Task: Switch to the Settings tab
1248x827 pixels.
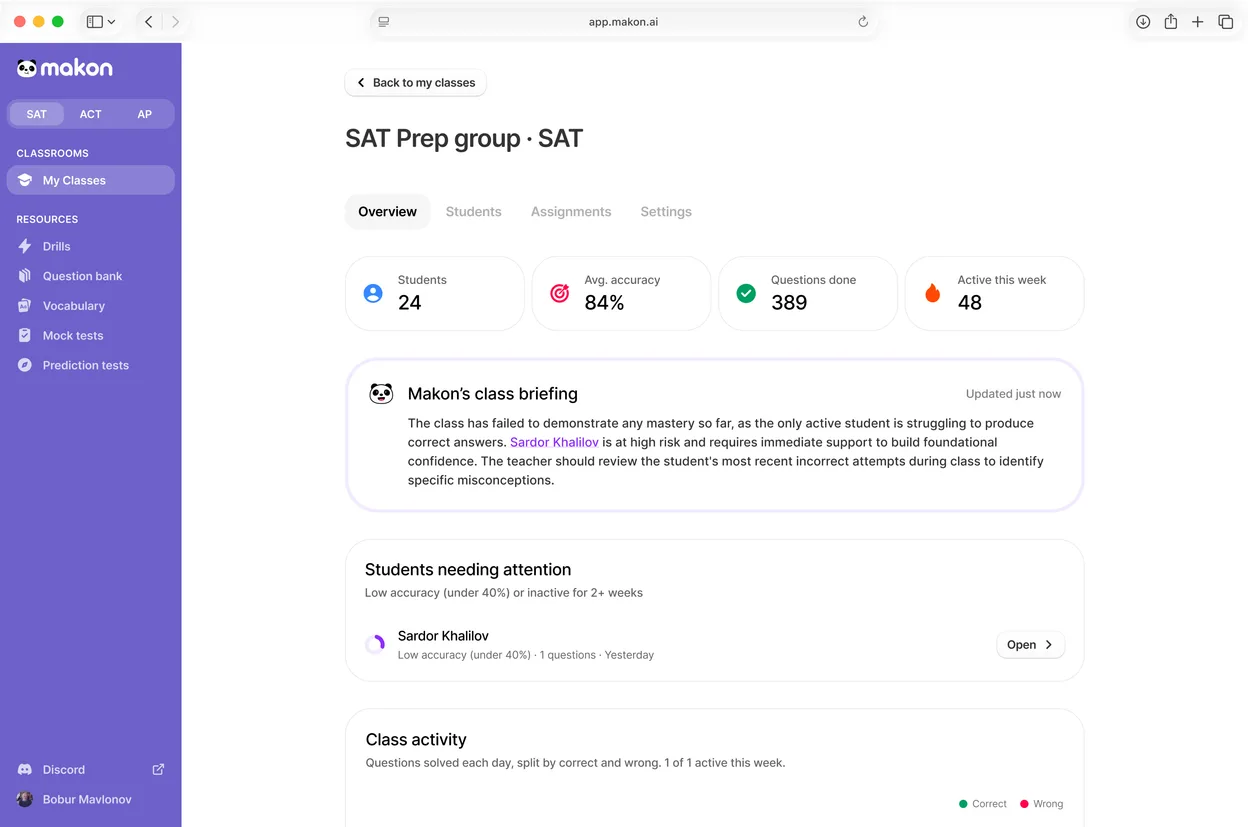Action: [x=666, y=212]
